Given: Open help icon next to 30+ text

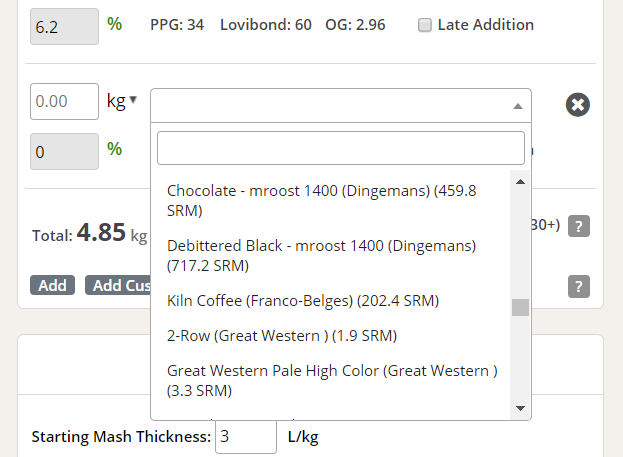Looking at the screenshot, I should click(578, 226).
